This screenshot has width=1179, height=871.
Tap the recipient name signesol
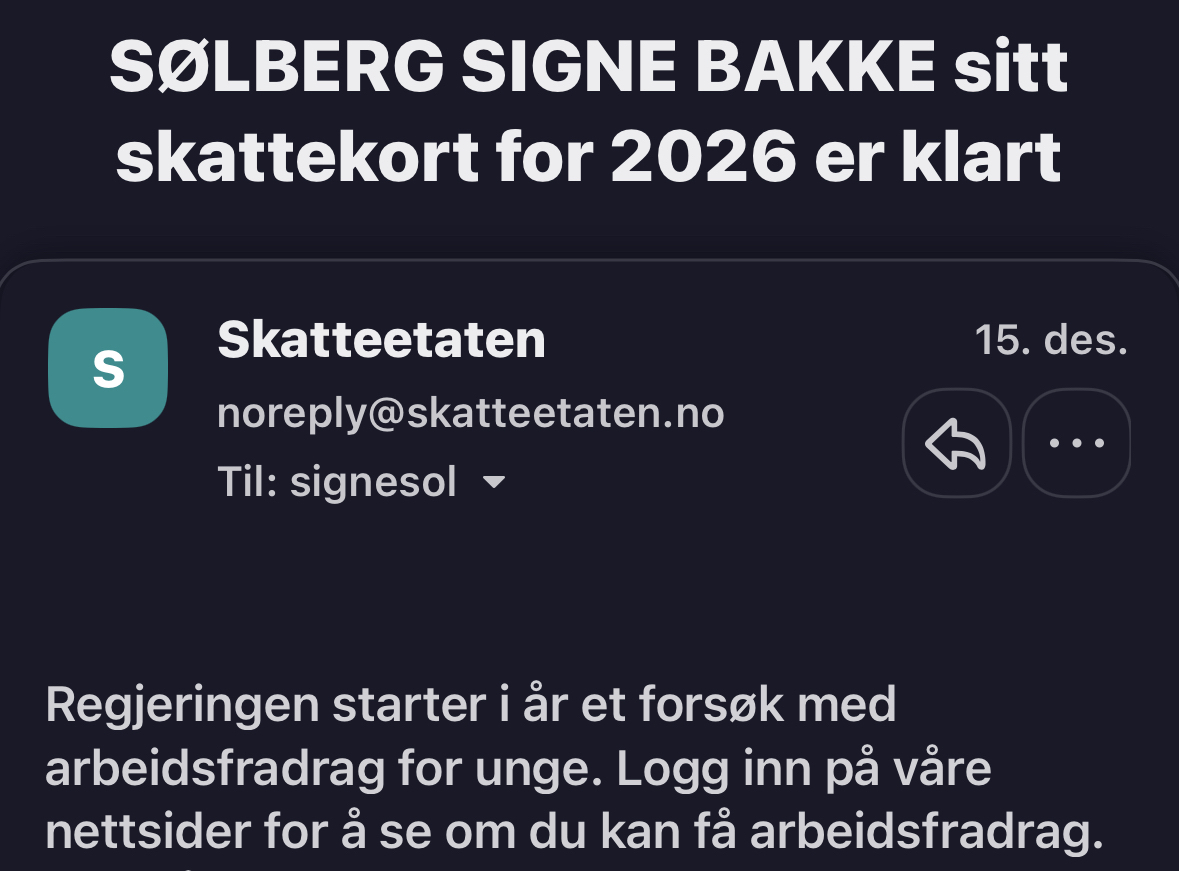coord(373,483)
